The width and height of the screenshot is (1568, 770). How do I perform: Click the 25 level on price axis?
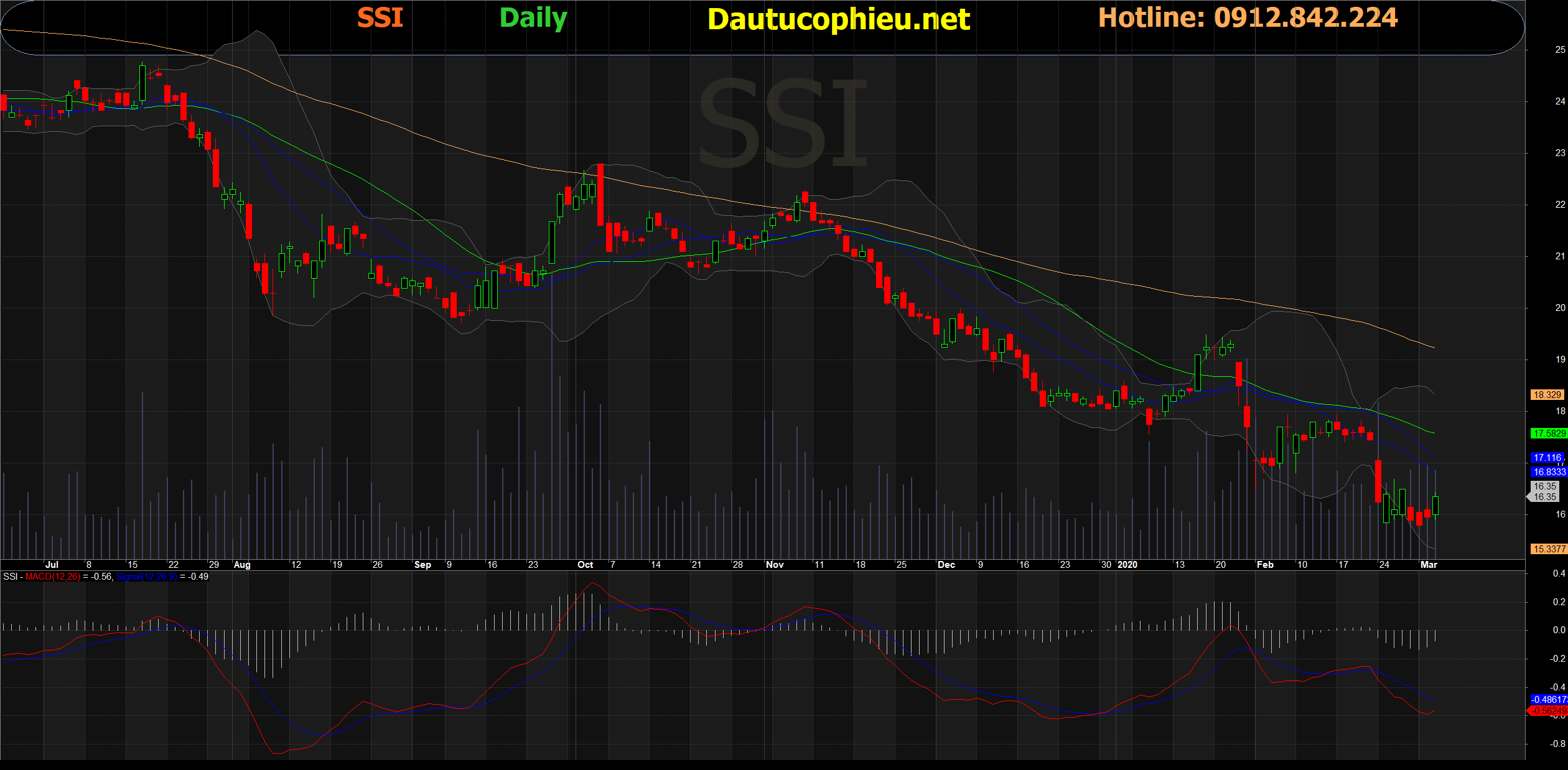1560,50
